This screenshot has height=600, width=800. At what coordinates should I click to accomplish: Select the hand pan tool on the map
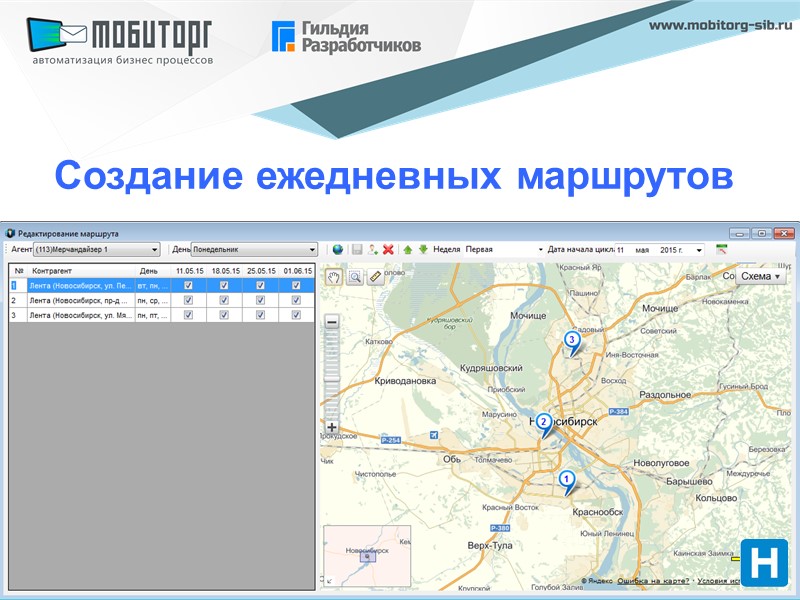pos(333,275)
